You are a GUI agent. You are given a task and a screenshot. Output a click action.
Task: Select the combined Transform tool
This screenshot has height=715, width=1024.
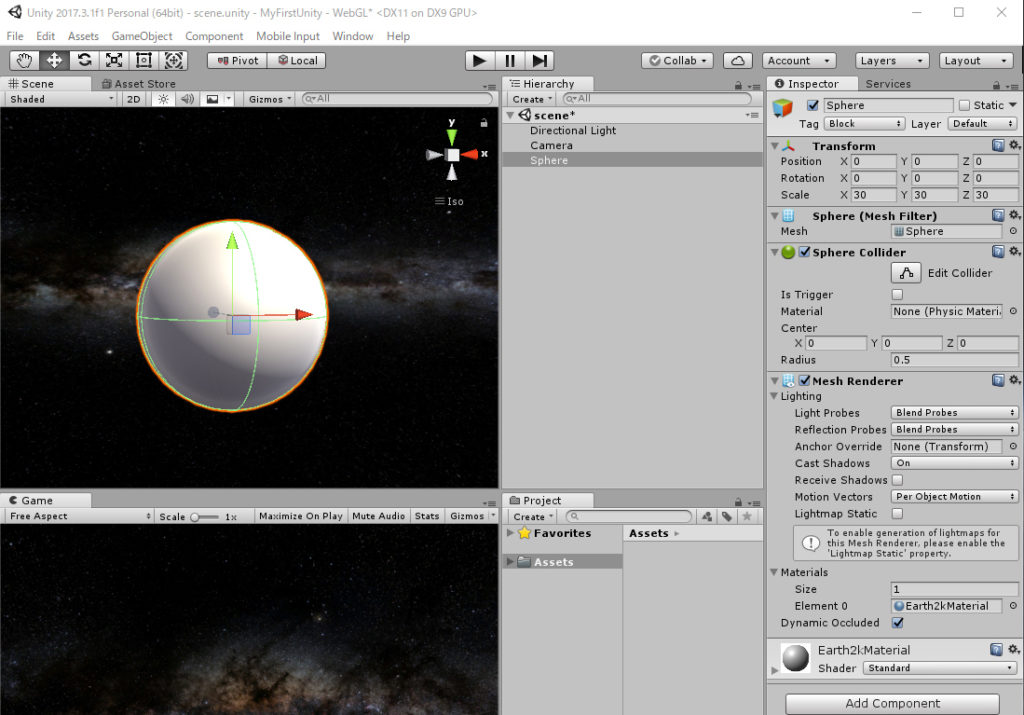coord(174,61)
